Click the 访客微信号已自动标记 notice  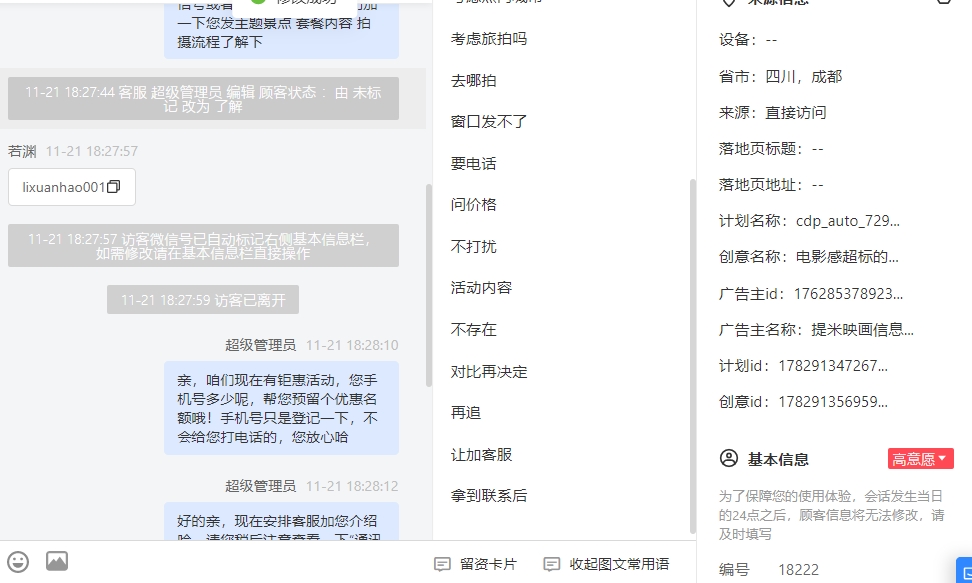point(203,246)
